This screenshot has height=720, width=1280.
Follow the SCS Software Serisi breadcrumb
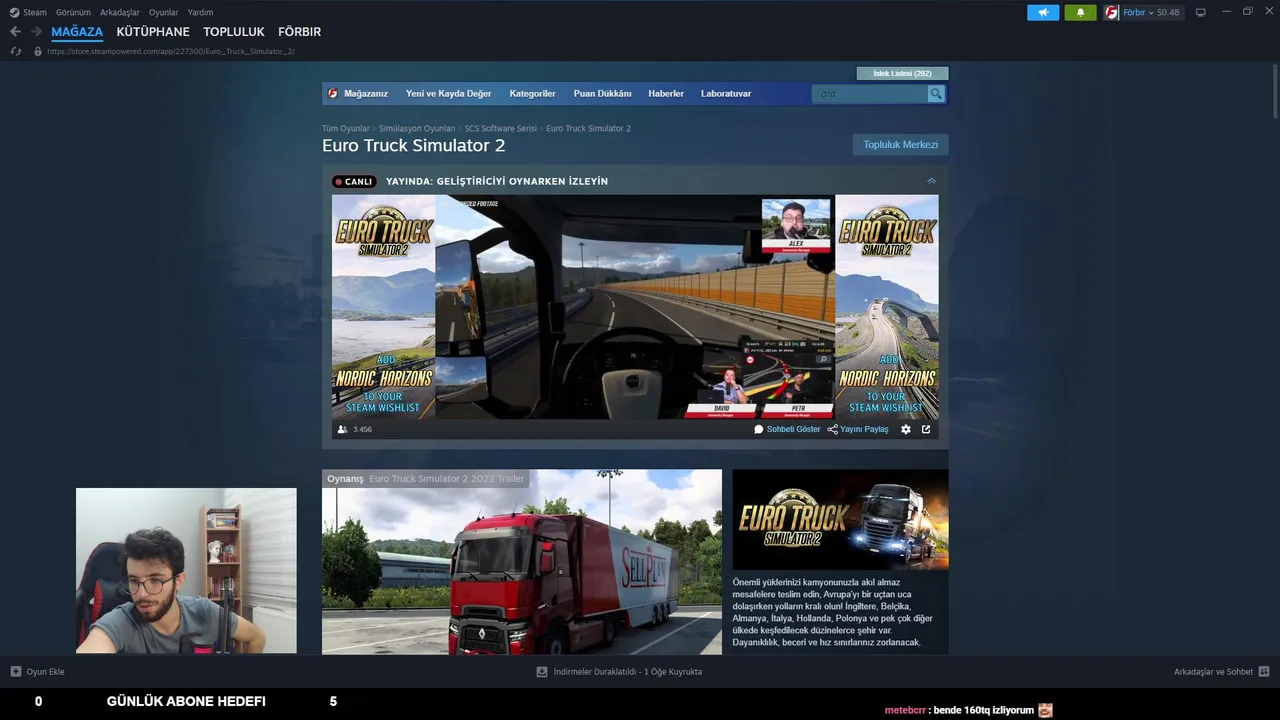(x=500, y=128)
